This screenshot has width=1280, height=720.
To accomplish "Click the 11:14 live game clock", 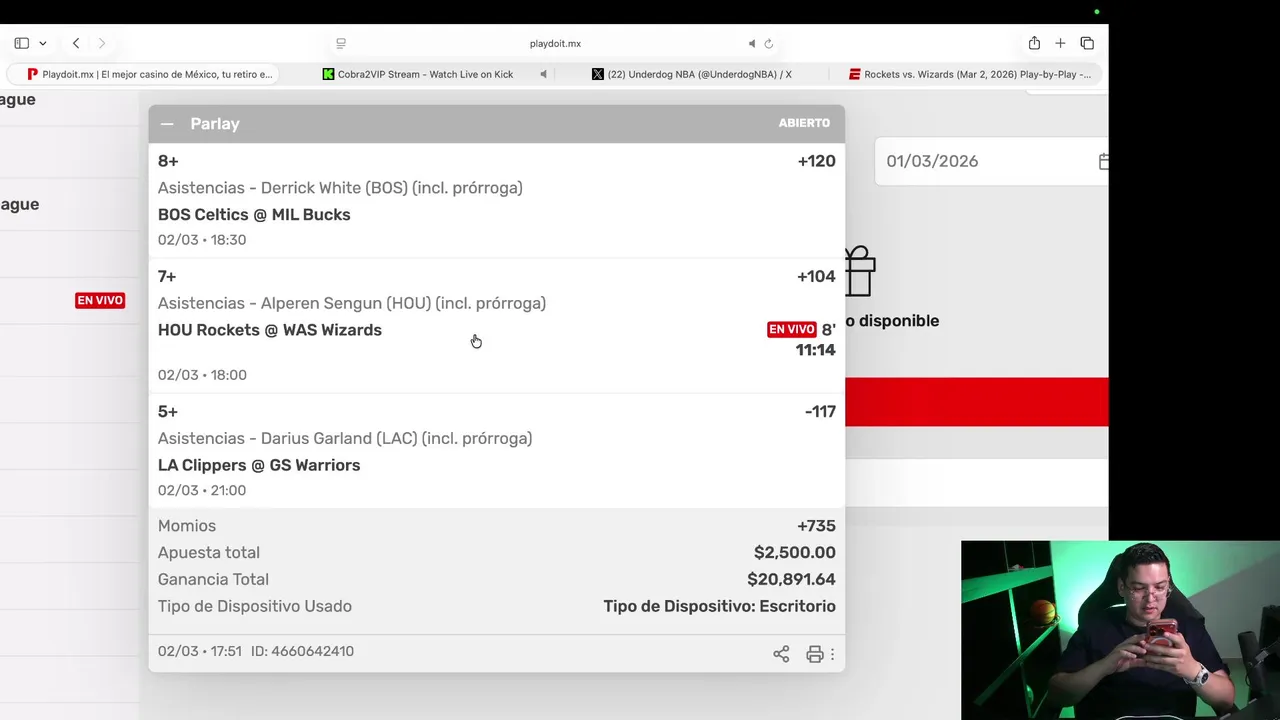I will coord(815,350).
